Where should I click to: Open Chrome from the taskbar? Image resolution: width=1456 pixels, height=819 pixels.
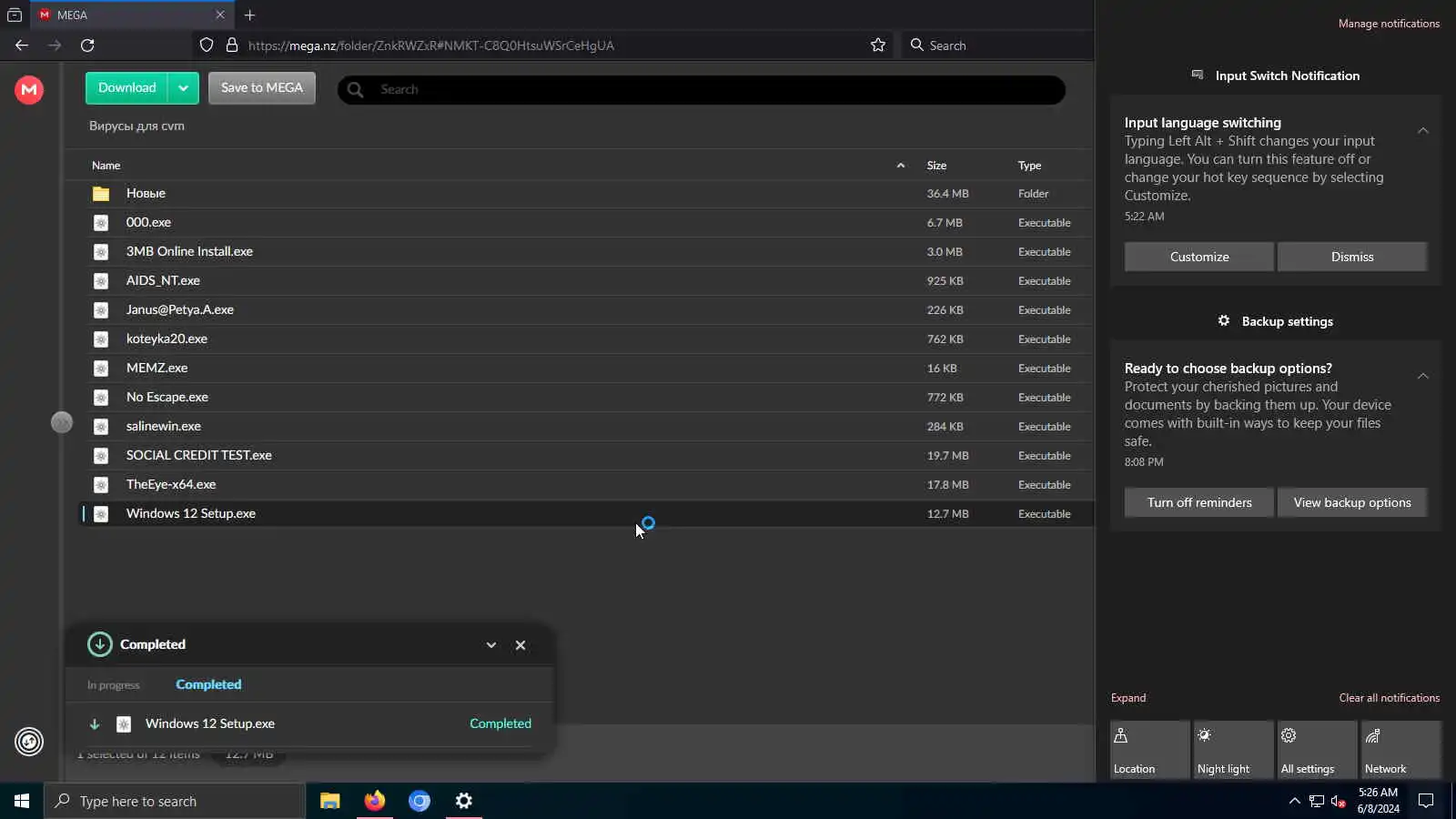tap(420, 801)
